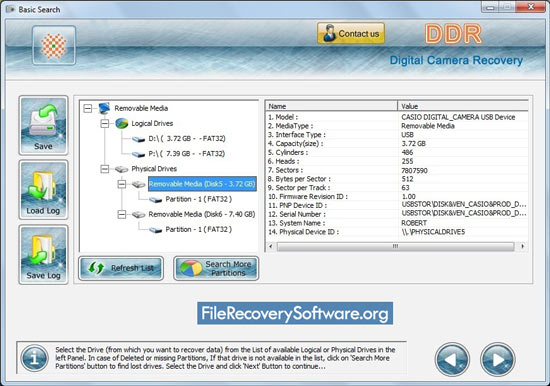550x386 pixels.
Task: Click the '6. Heads :' row
Action: point(397,161)
